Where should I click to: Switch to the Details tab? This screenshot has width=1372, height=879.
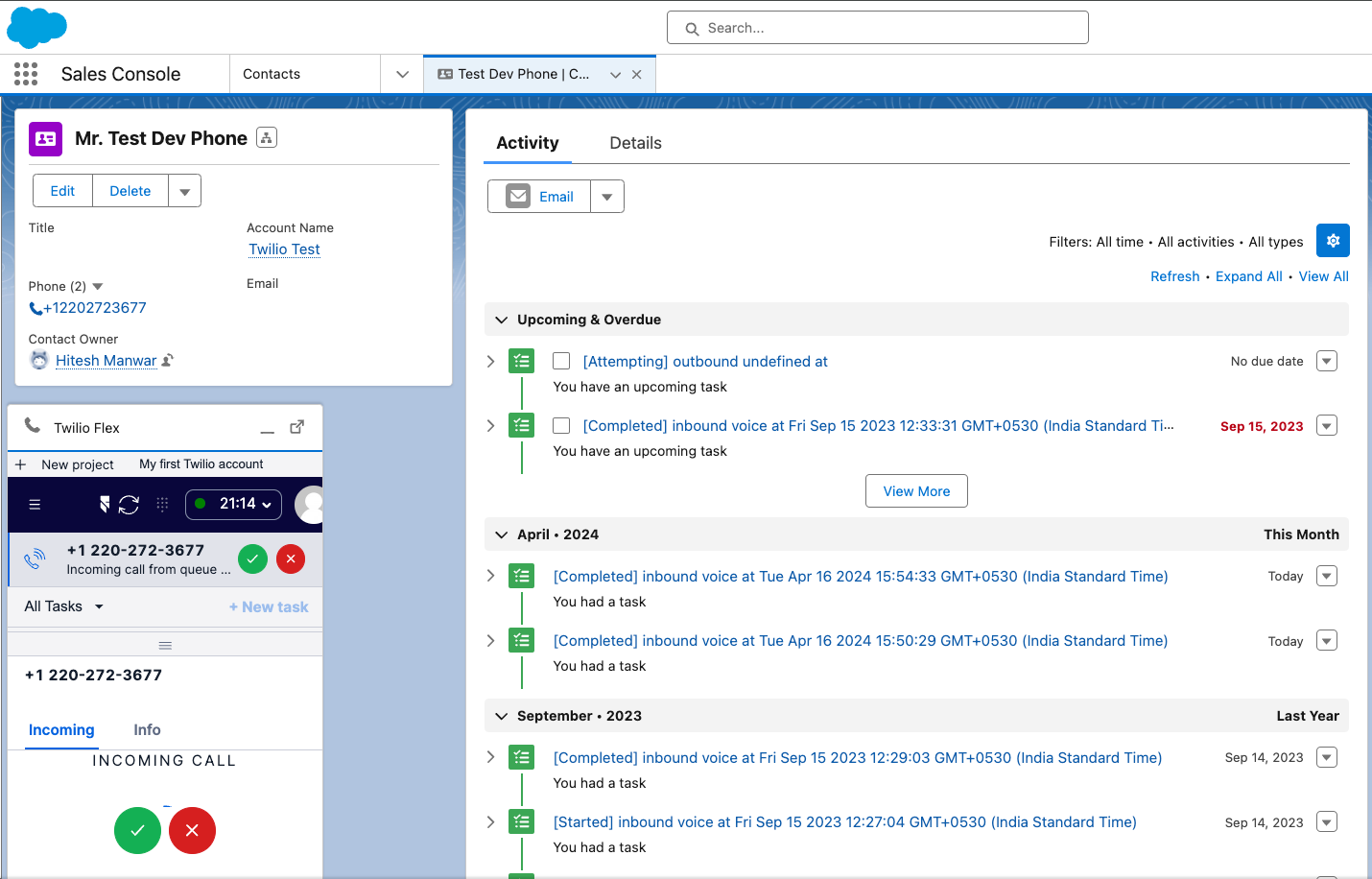point(635,143)
